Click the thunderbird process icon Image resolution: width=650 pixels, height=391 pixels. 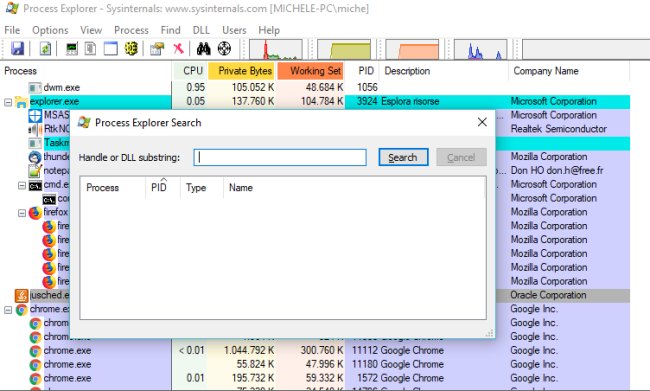click(x=35, y=157)
